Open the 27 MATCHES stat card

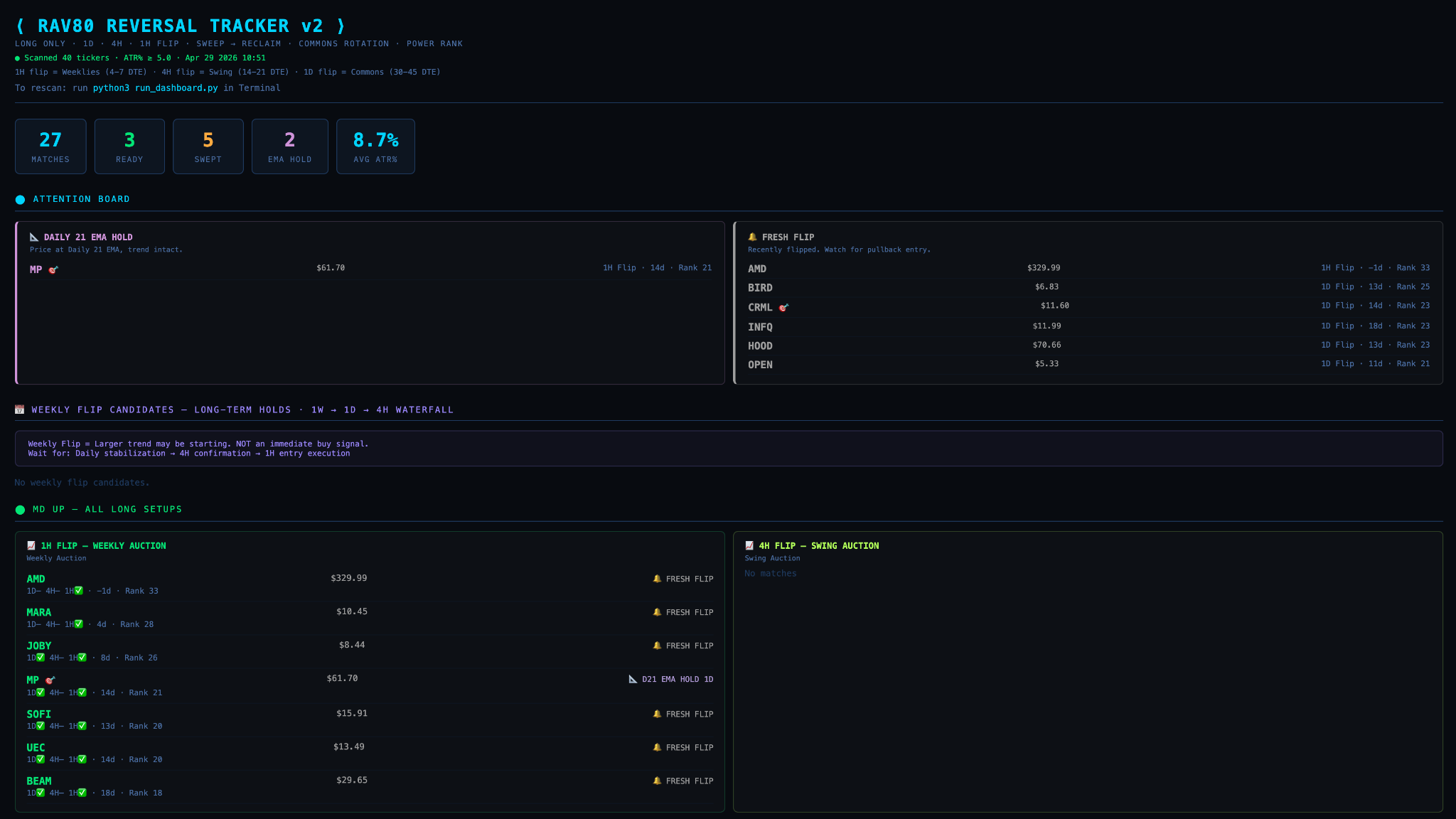50,146
